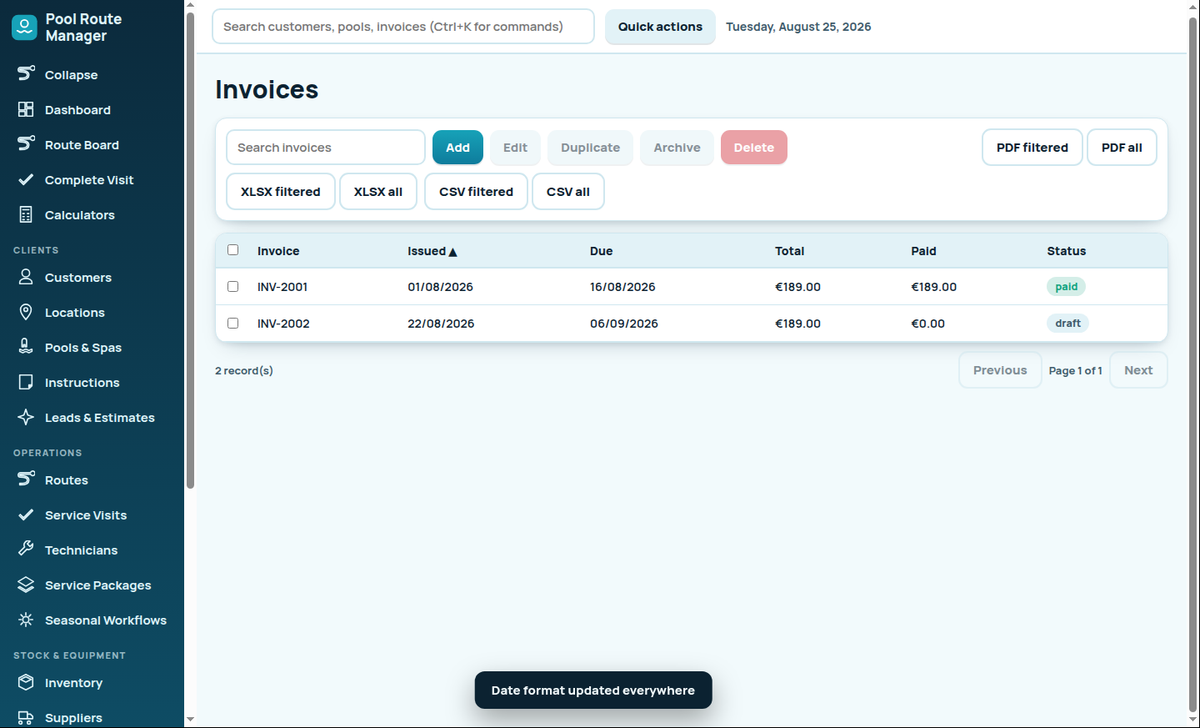Click the paid status badge
This screenshot has height=728, width=1200.
[x=1066, y=287]
